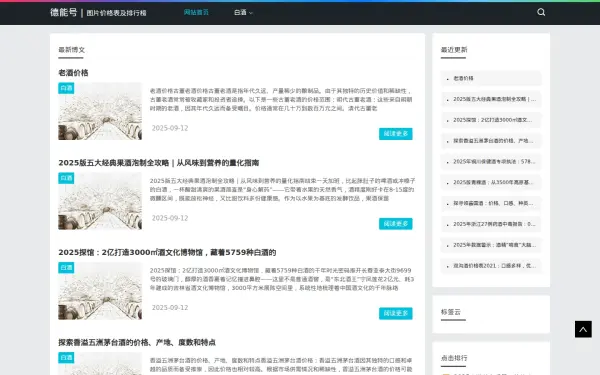Open the 2025探馆：2亿打造3000㎡酒文化博物馆 article title
This screenshot has height=375, width=600.
click(x=167, y=252)
